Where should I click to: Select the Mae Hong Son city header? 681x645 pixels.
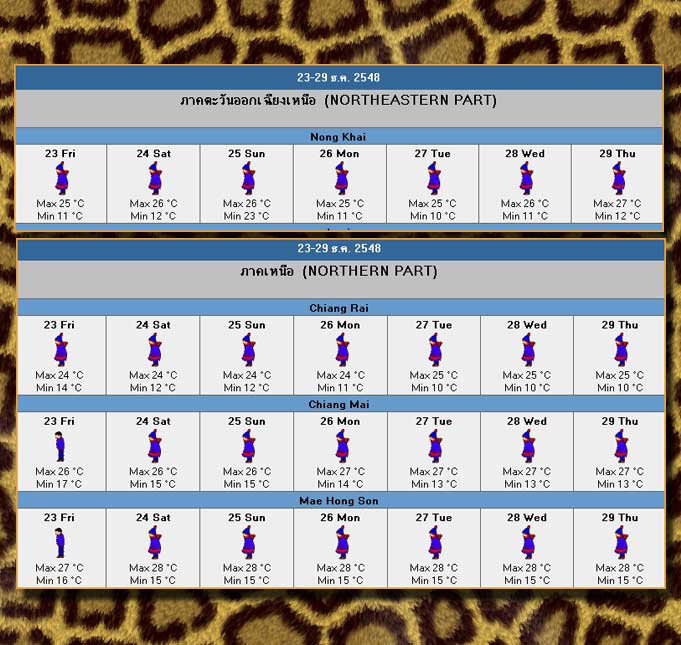(x=339, y=500)
